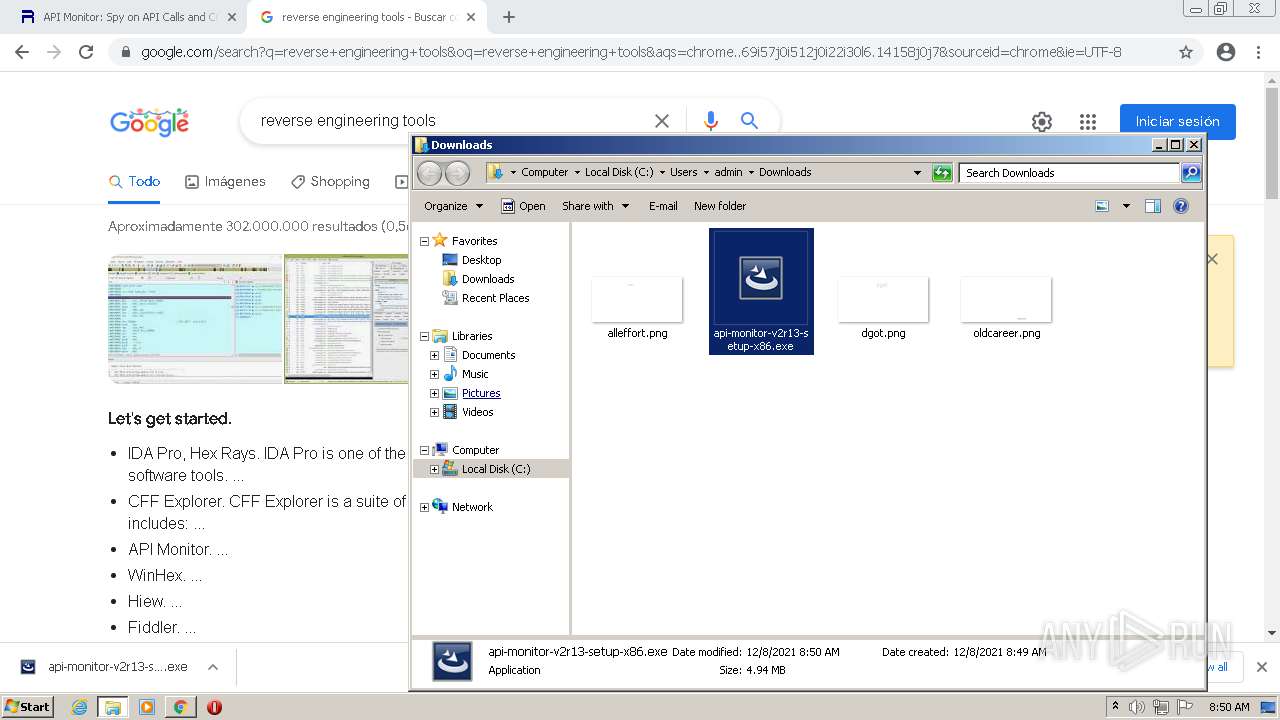Click the refresh button beside address bar
This screenshot has width=1280, height=720.
[x=942, y=172]
